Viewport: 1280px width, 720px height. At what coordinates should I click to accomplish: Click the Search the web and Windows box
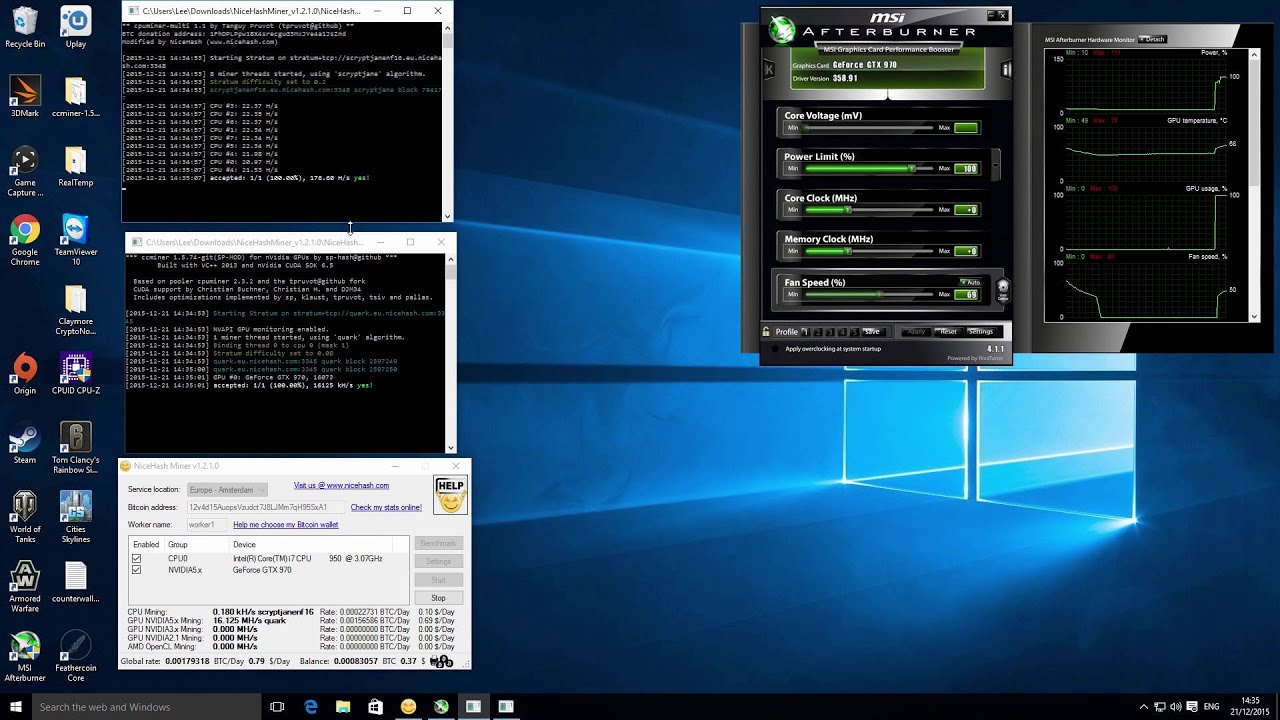coord(144,707)
